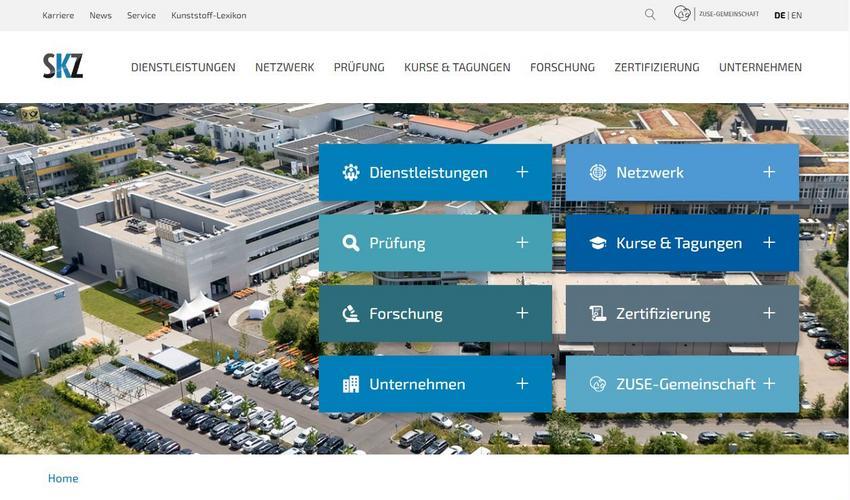The height and width of the screenshot is (500, 850).
Task: Click the gear icon beside Dienstleistungen tile
Action: (351, 172)
